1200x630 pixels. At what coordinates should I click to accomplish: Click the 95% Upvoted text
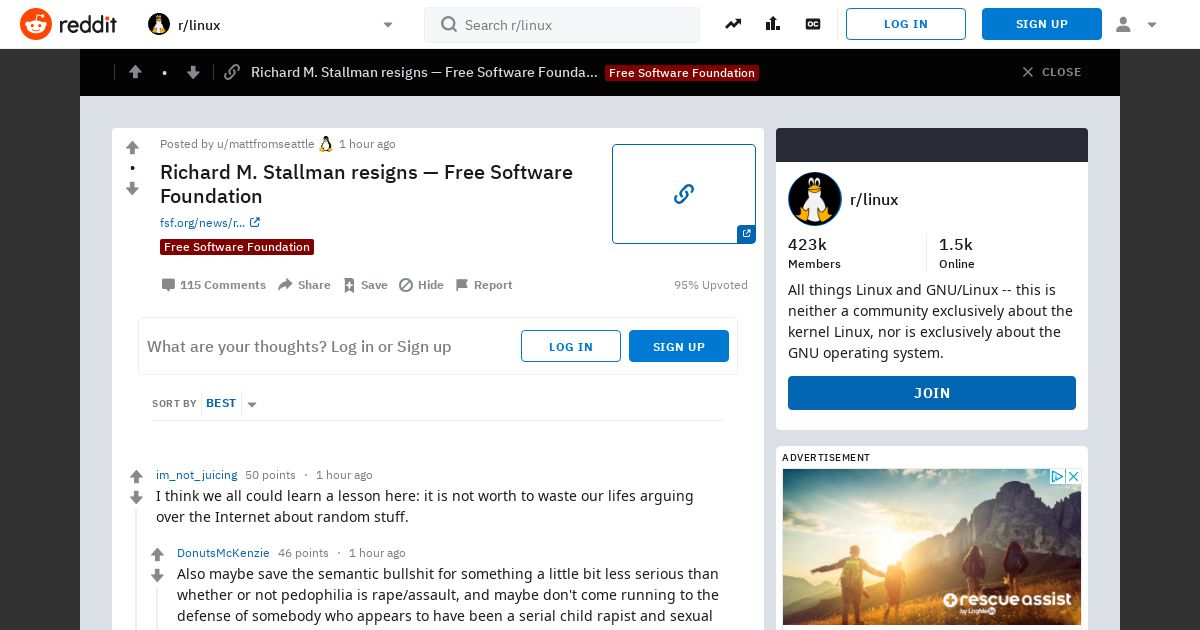[711, 285]
